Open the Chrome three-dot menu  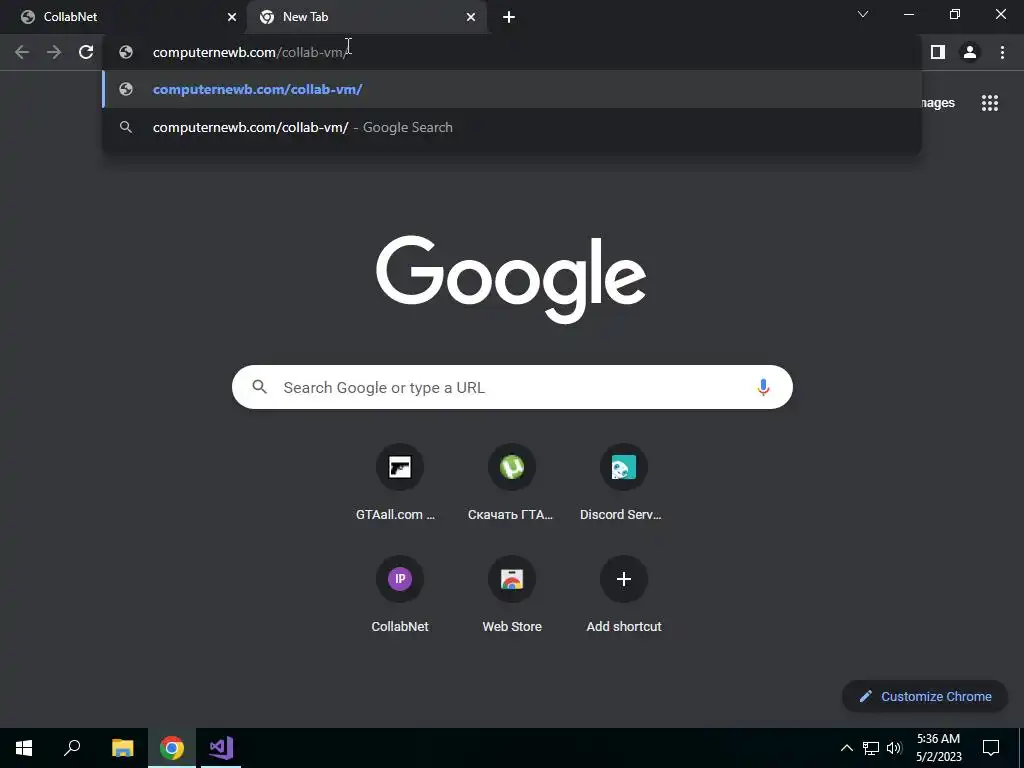[x=1002, y=52]
